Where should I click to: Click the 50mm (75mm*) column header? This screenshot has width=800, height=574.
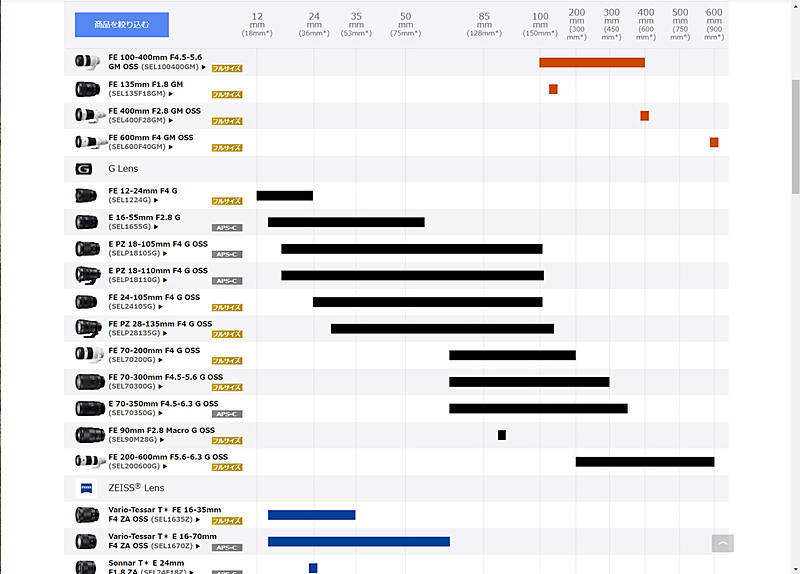point(406,24)
